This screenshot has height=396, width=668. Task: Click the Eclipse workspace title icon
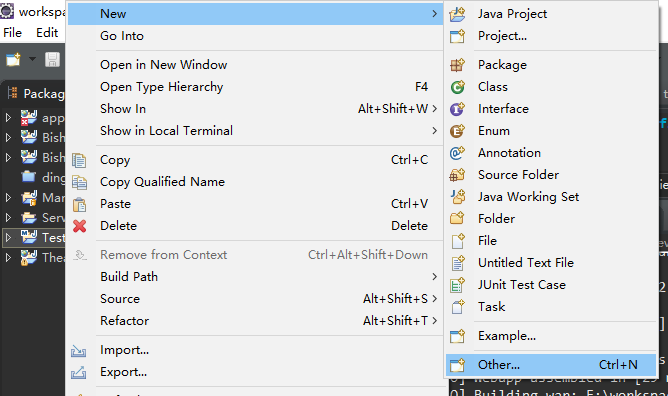[x=7, y=11]
